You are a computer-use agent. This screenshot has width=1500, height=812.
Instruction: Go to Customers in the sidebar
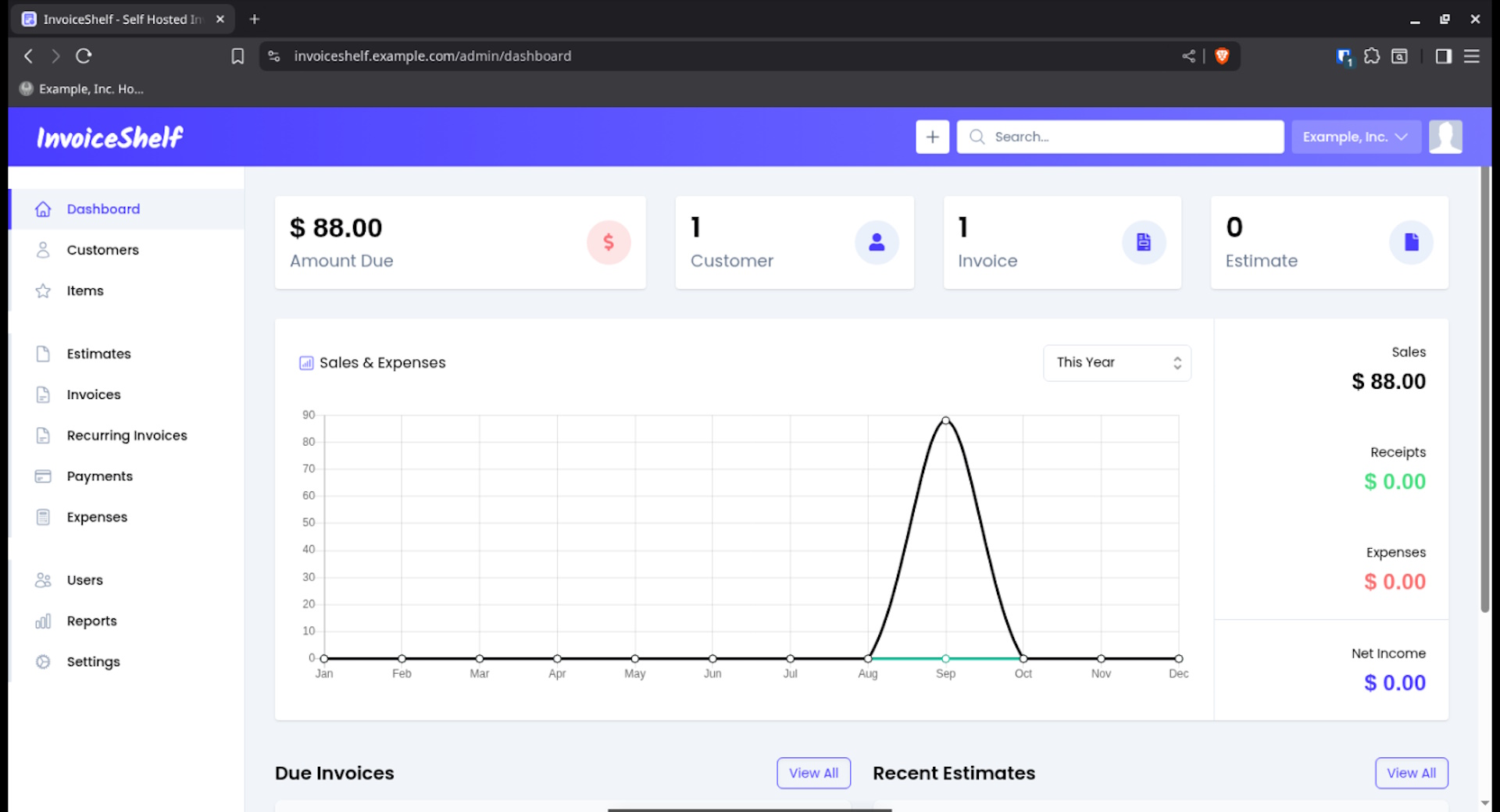pos(102,250)
